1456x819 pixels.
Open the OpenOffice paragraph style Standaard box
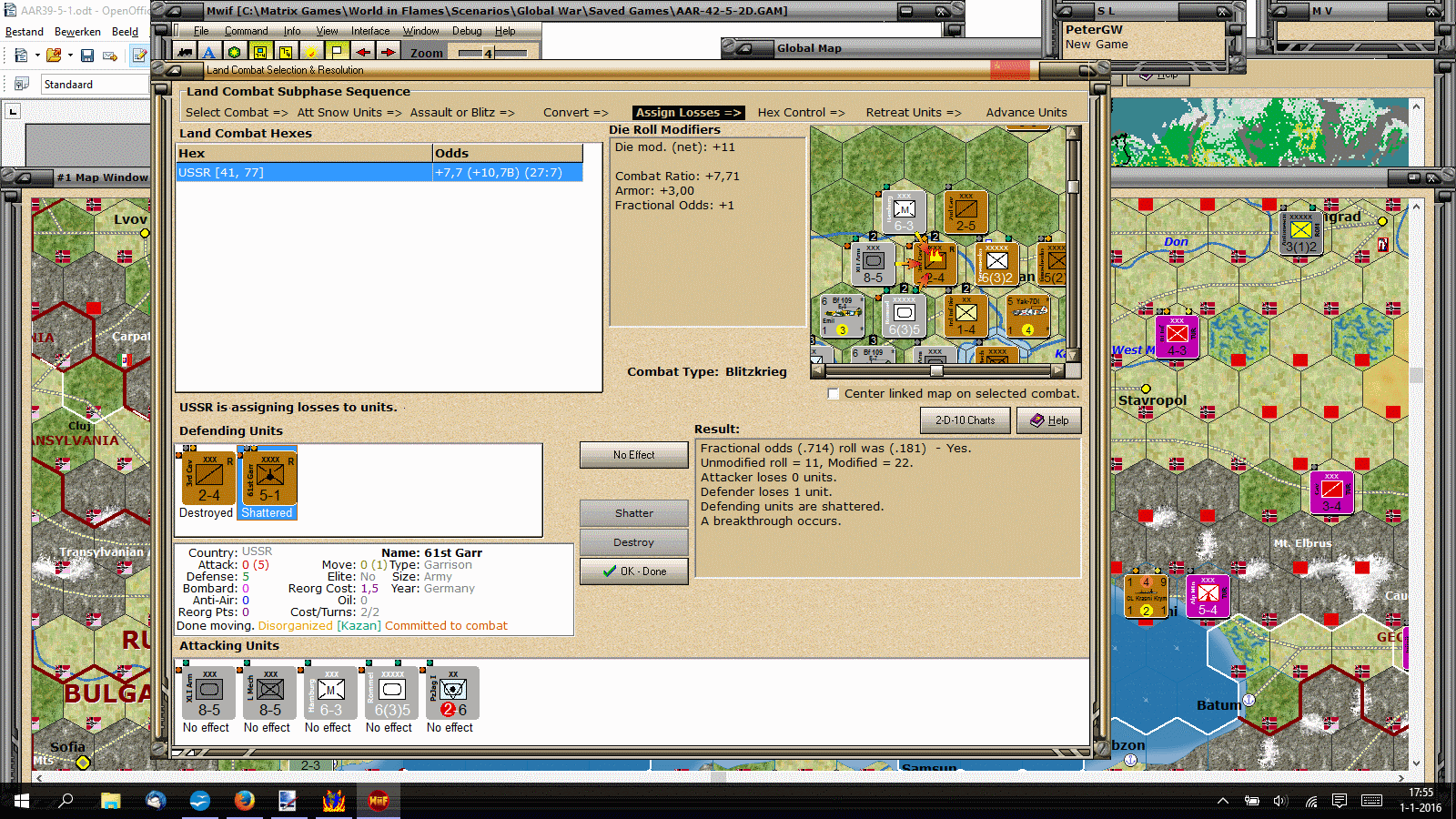(95, 85)
